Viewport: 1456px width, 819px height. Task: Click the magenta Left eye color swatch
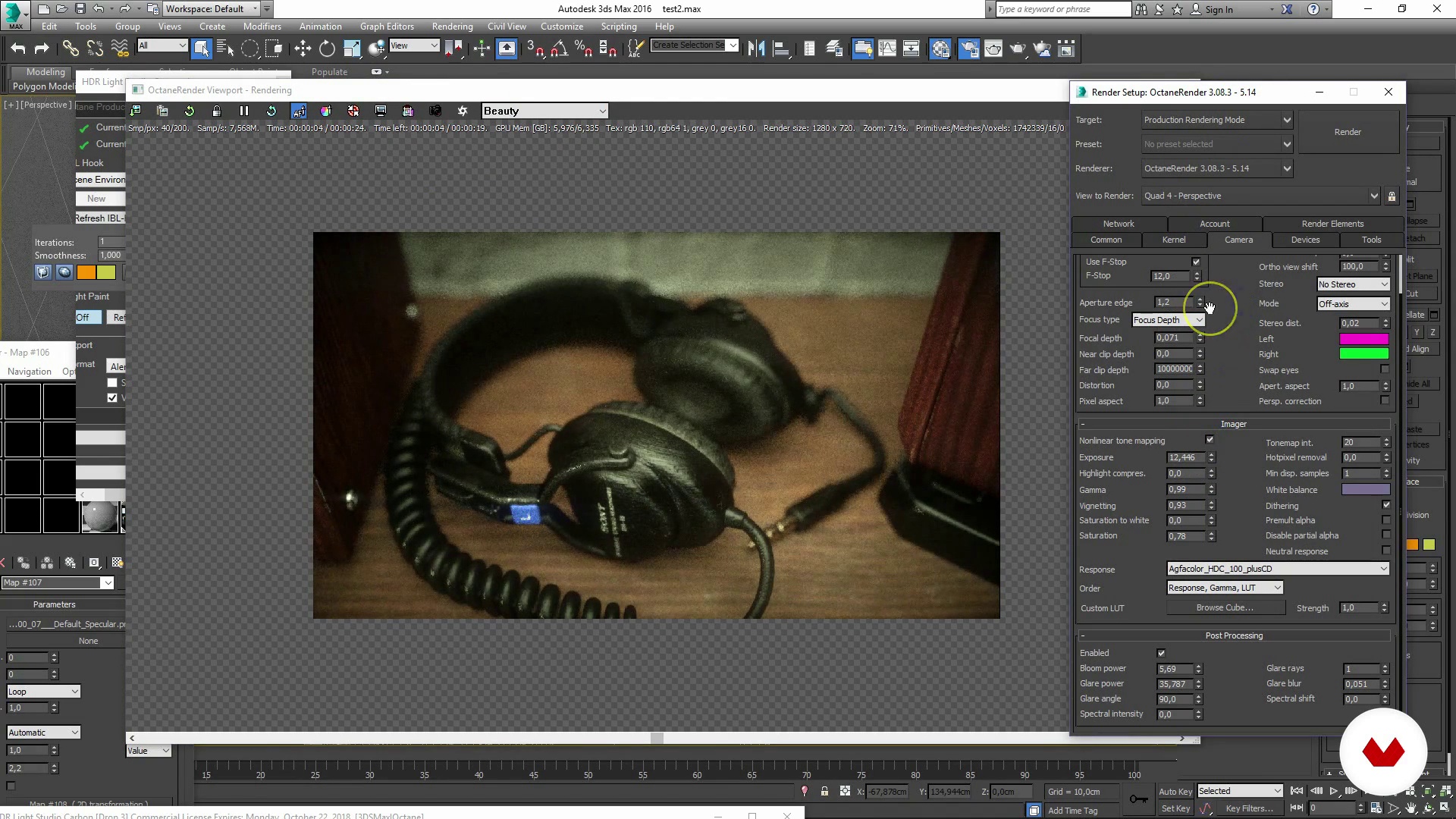coord(1363,339)
